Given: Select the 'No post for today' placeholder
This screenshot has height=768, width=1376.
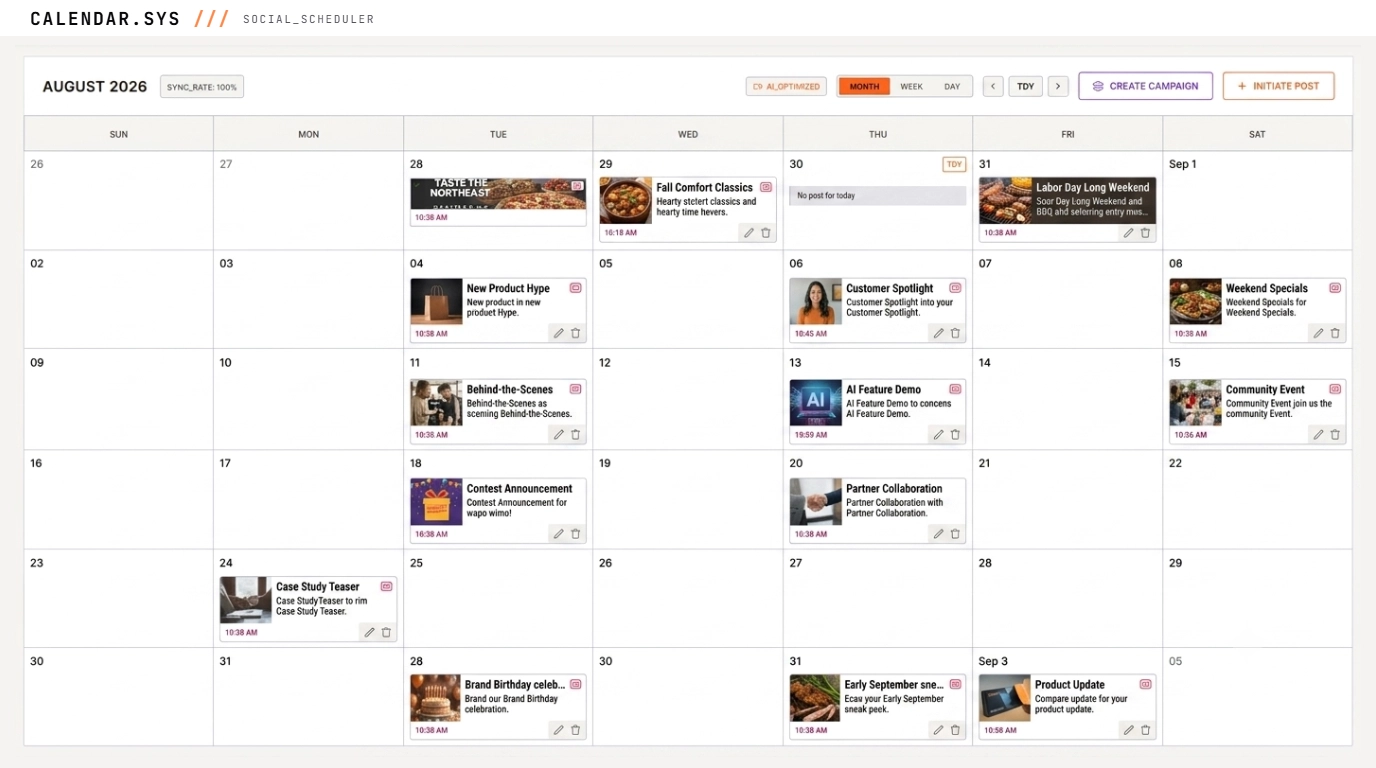Looking at the screenshot, I should point(877,196).
